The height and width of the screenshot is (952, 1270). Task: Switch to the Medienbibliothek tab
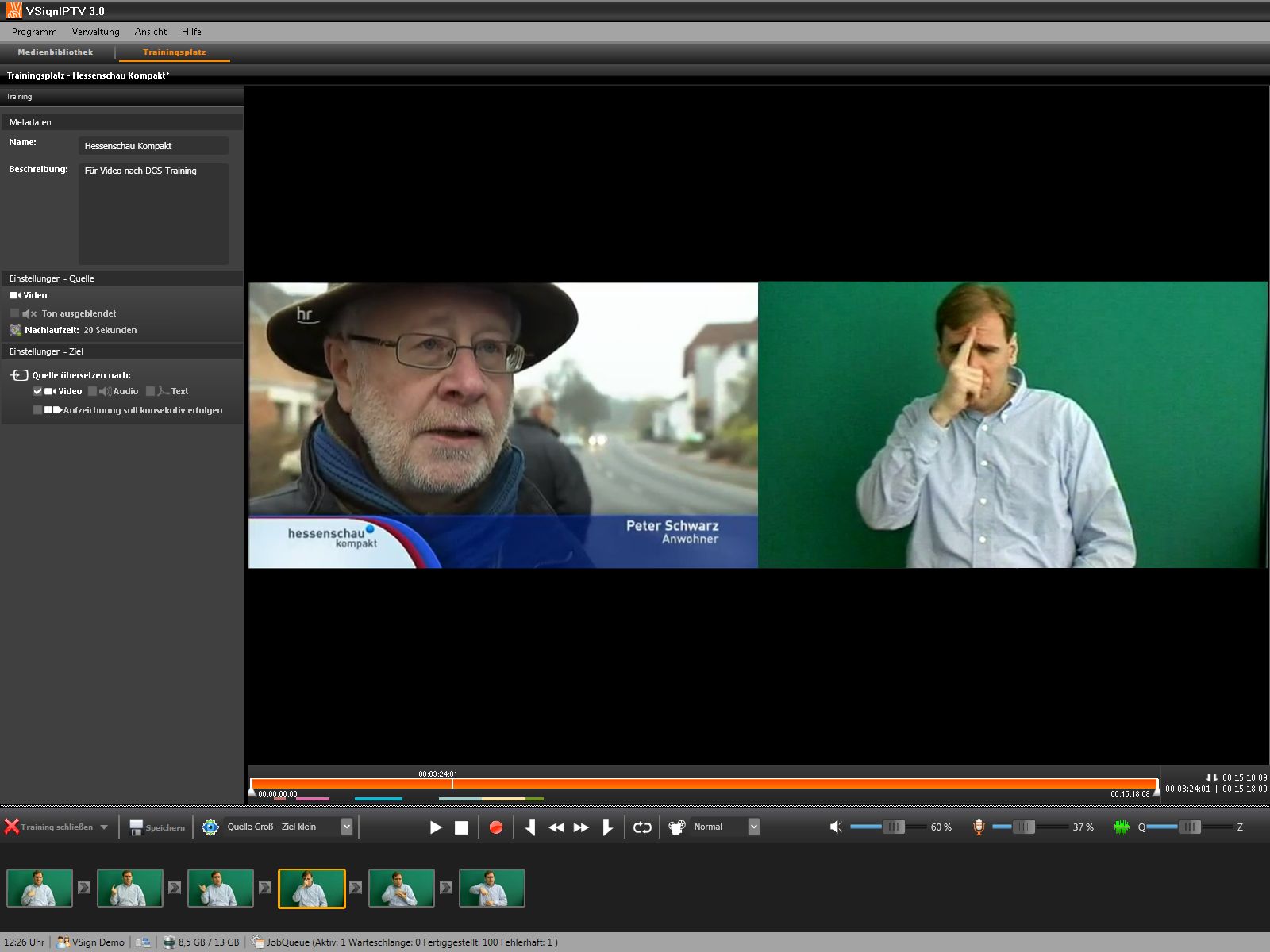(56, 52)
